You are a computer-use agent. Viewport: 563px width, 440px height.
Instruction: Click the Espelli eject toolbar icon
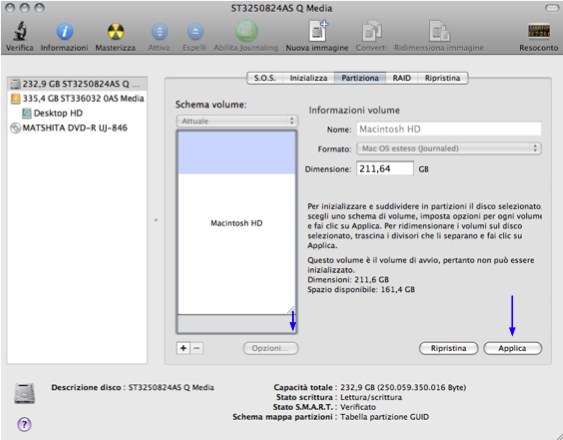(x=195, y=32)
